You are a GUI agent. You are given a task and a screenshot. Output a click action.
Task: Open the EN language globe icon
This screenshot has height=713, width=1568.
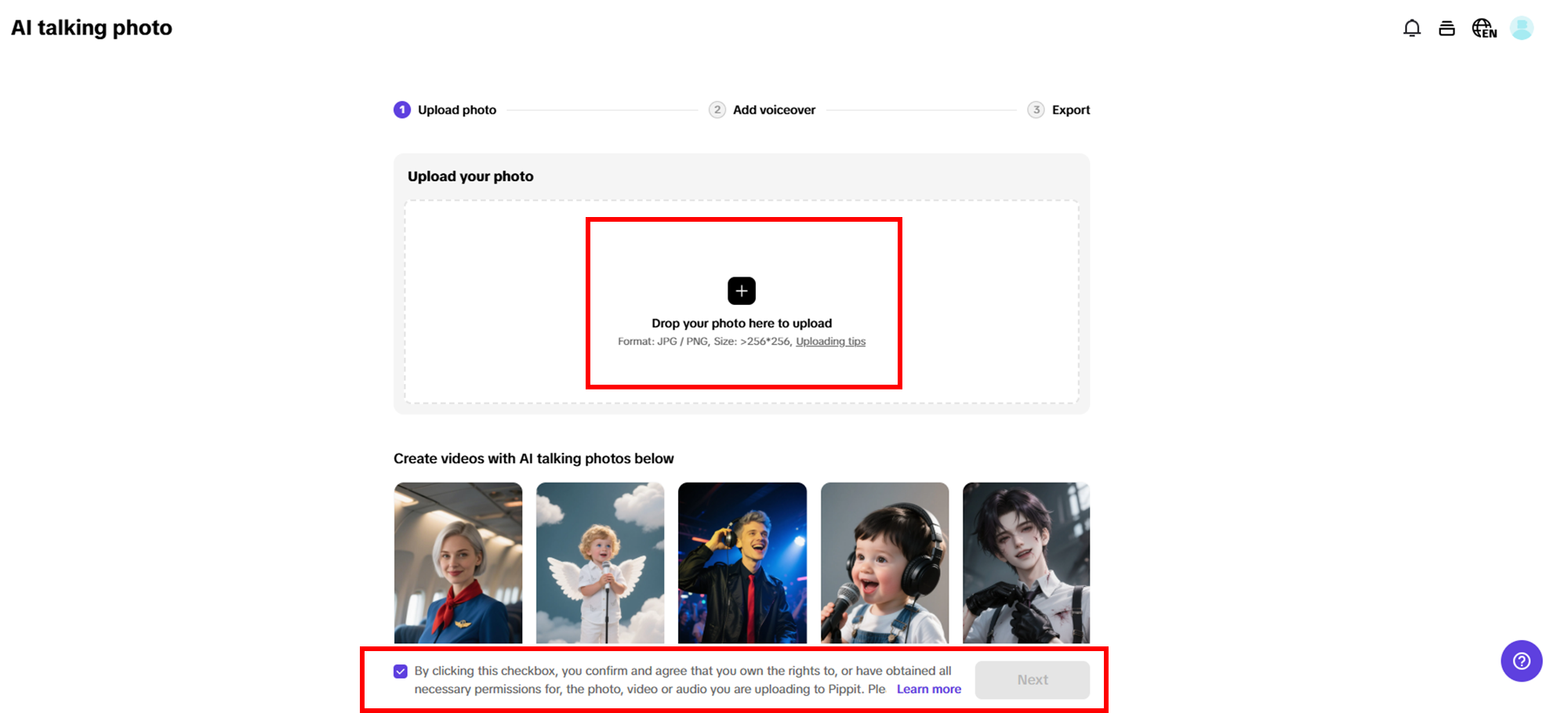click(x=1484, y=28)
